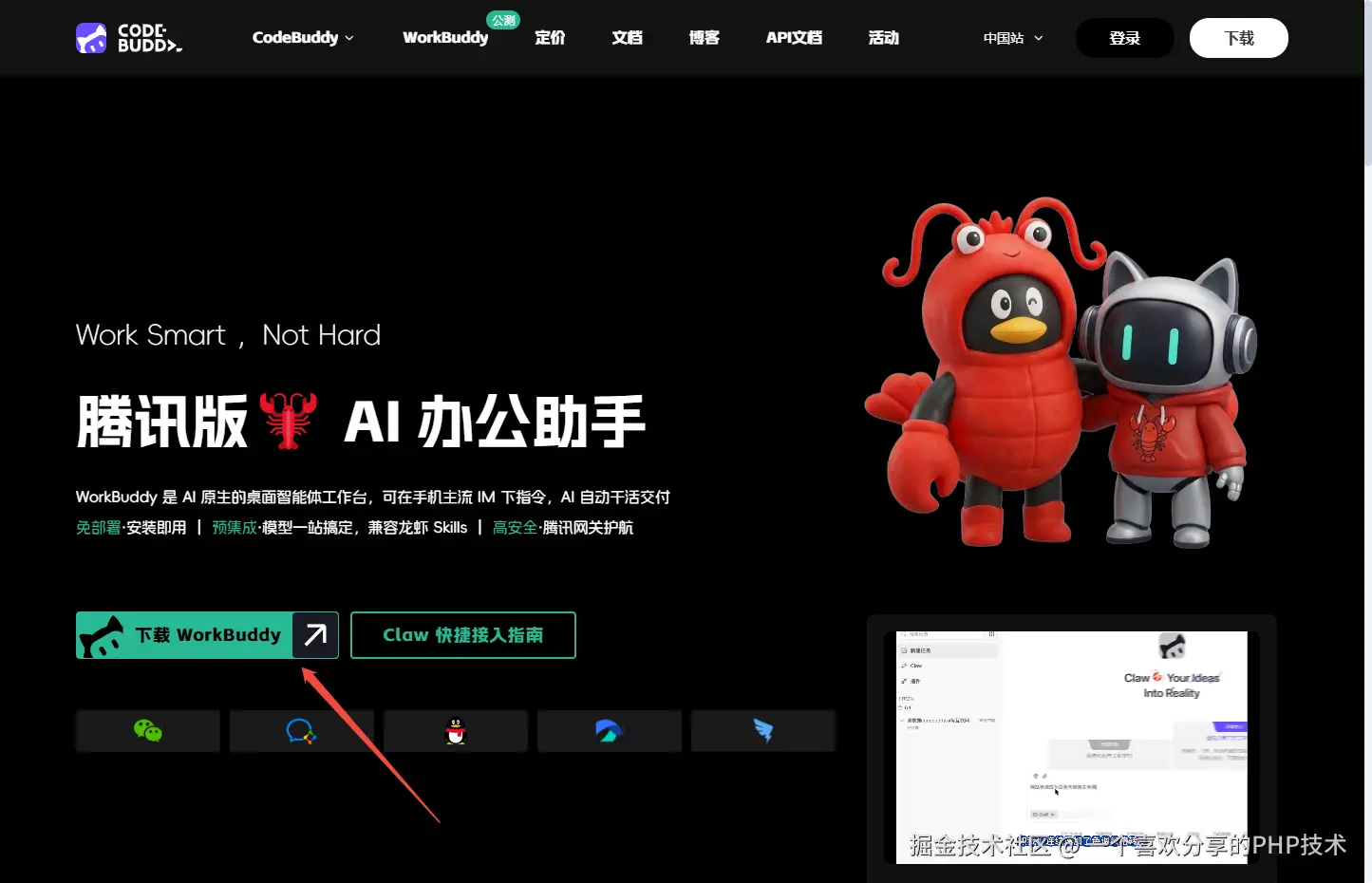Play the WorkBuddy demo video preview
Viewport: 1372px width, 883px height.
[1072, 748]
